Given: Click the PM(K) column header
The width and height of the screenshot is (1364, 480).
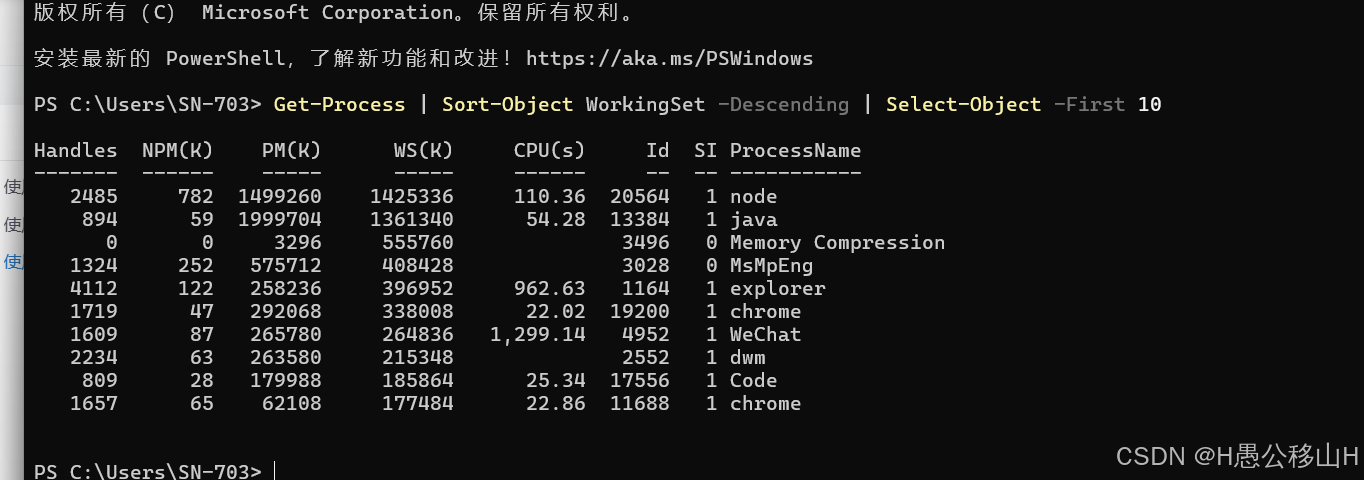Looking at the screenshot, I should pos(292,150).
